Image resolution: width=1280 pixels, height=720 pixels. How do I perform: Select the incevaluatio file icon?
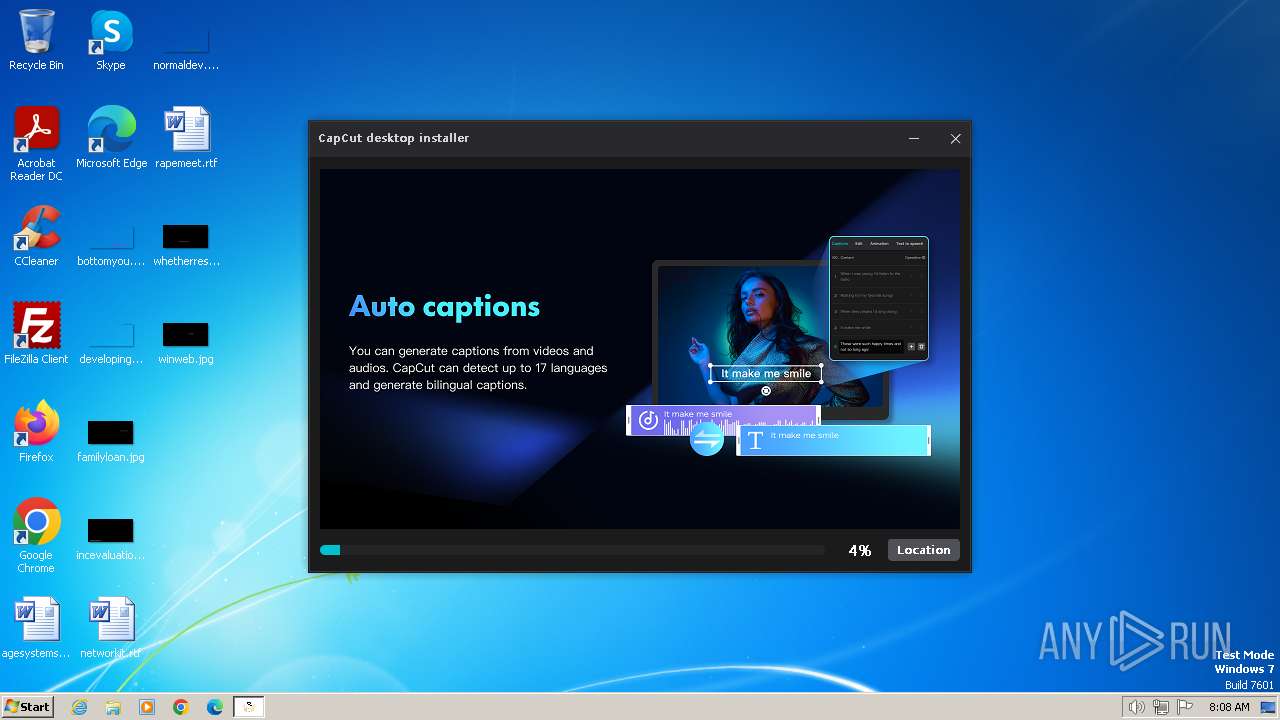pyautogui.click(x=111, y=536)
